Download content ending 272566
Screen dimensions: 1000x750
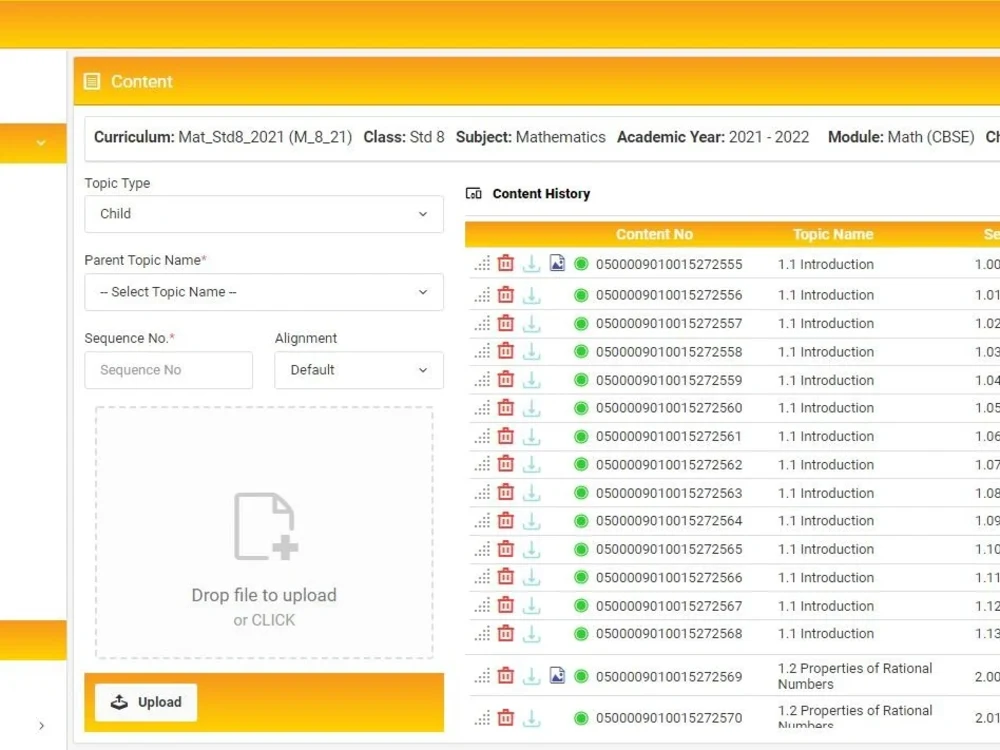tap(531, 577)
